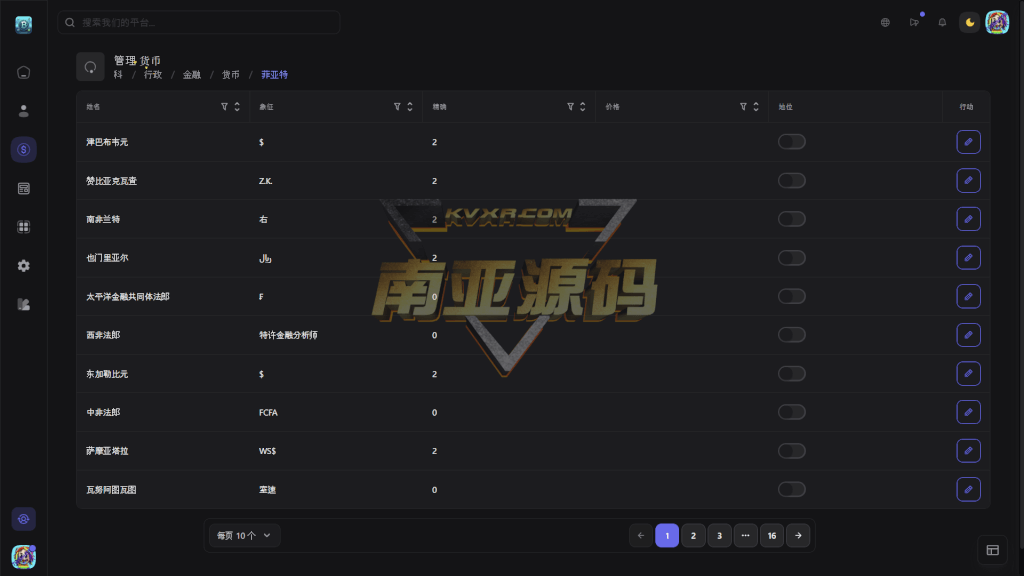
Task: Edit the 瓦努阿图瓦图 currency row
Action: pos(968,490)
